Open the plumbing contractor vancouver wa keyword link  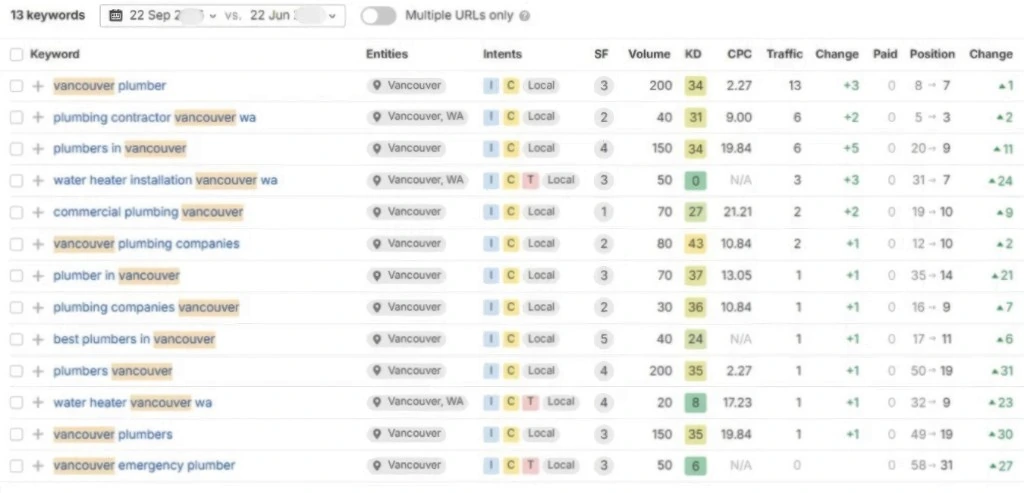(x=155, y=118)
